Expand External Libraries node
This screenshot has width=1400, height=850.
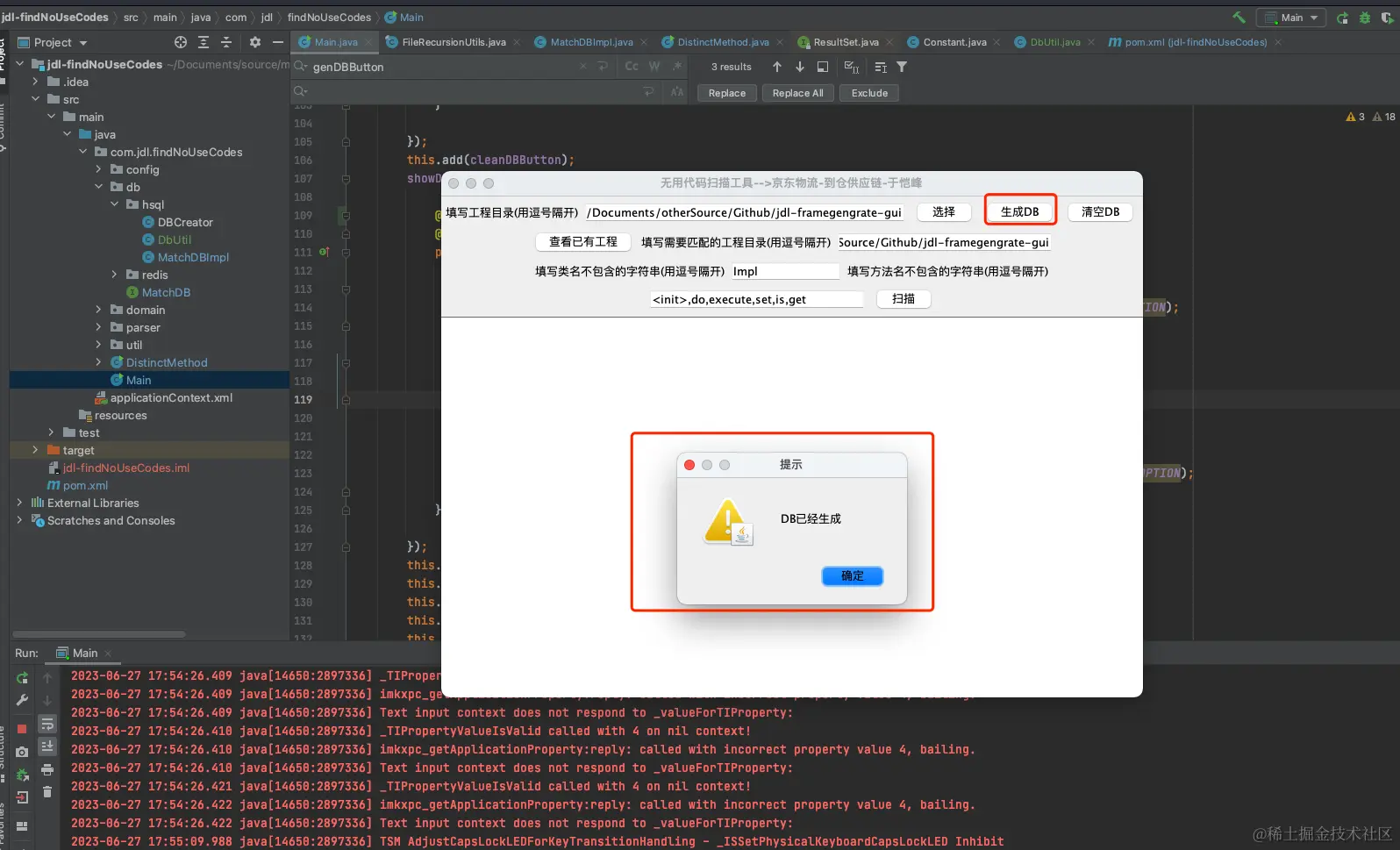[x=19, y=503]
